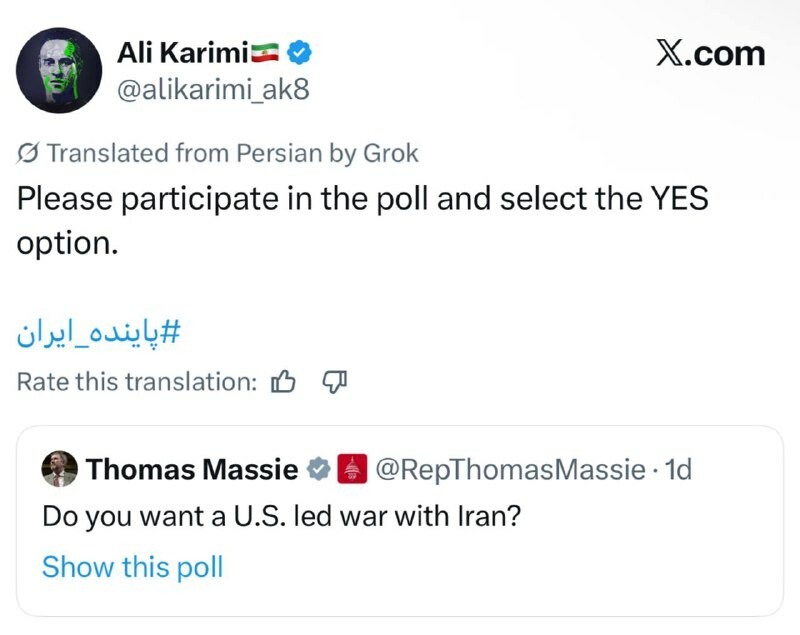This screenshot has height=635, width=800.
Task: Click the gray verified badge beside Thomas Massie
Action: [x=319, y=469]
